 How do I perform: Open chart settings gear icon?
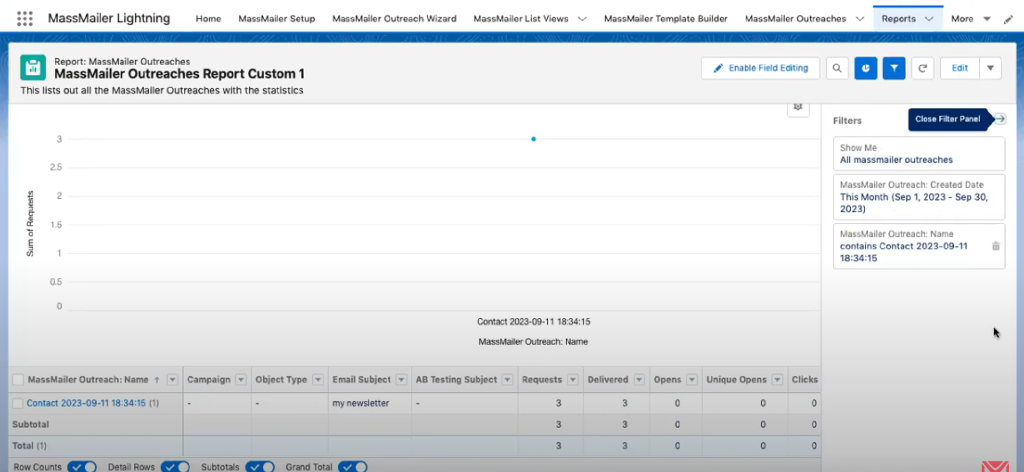(797, 106)
